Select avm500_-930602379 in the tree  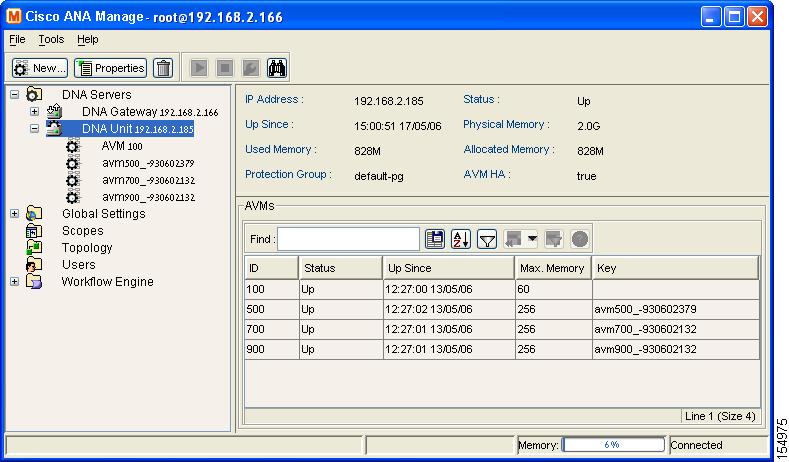pyautogui.click(x=148, y=163)
